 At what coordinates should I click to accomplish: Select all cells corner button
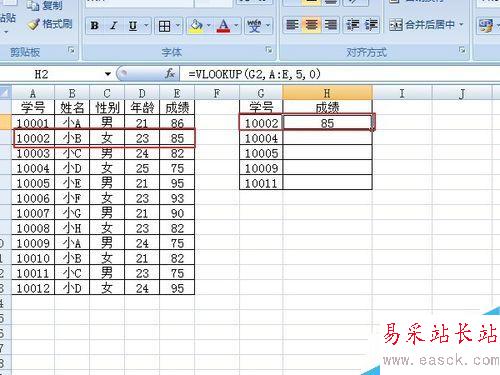click(x=5, y=92)
